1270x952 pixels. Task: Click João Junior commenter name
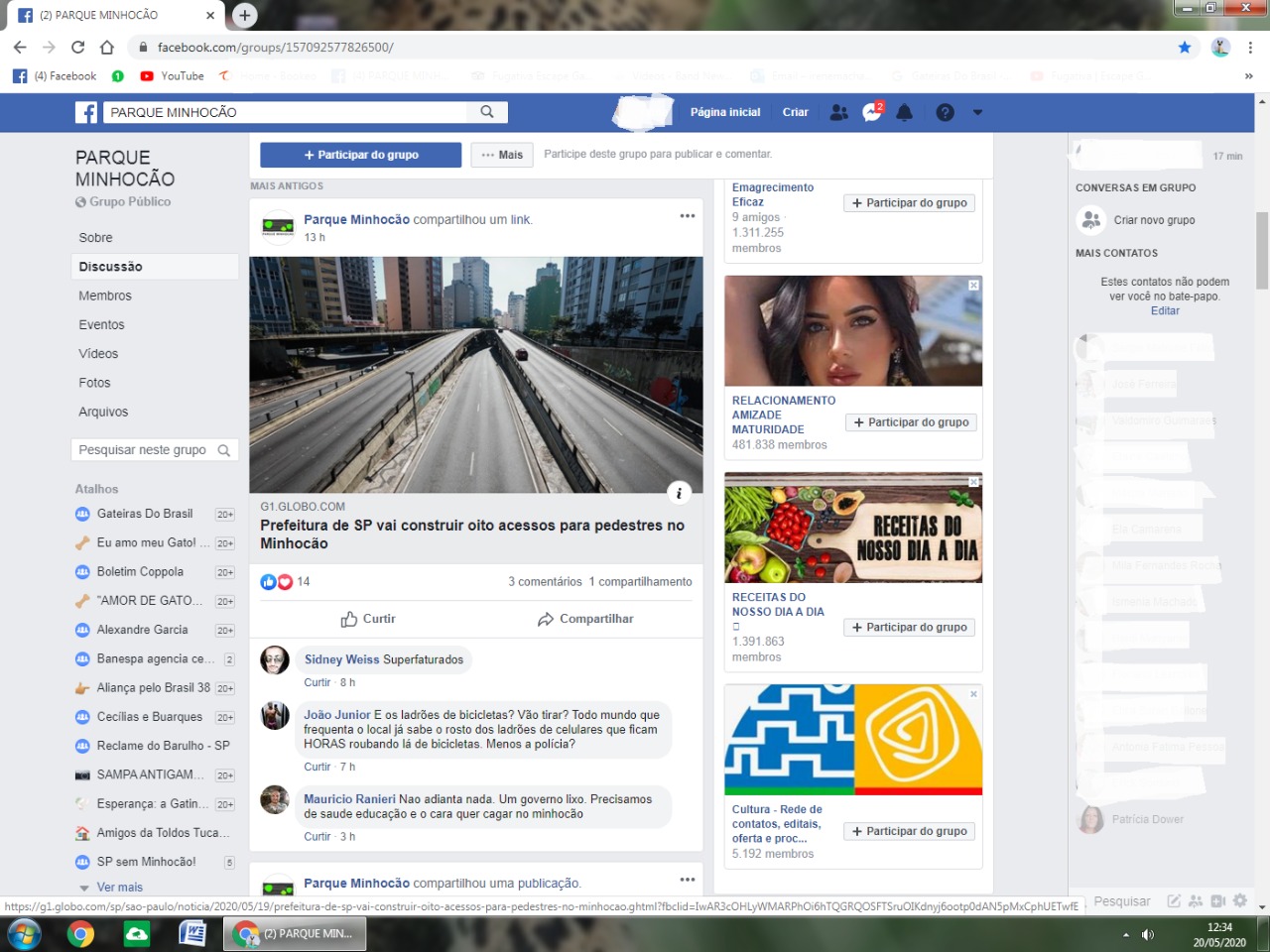[x=337, y=715]
